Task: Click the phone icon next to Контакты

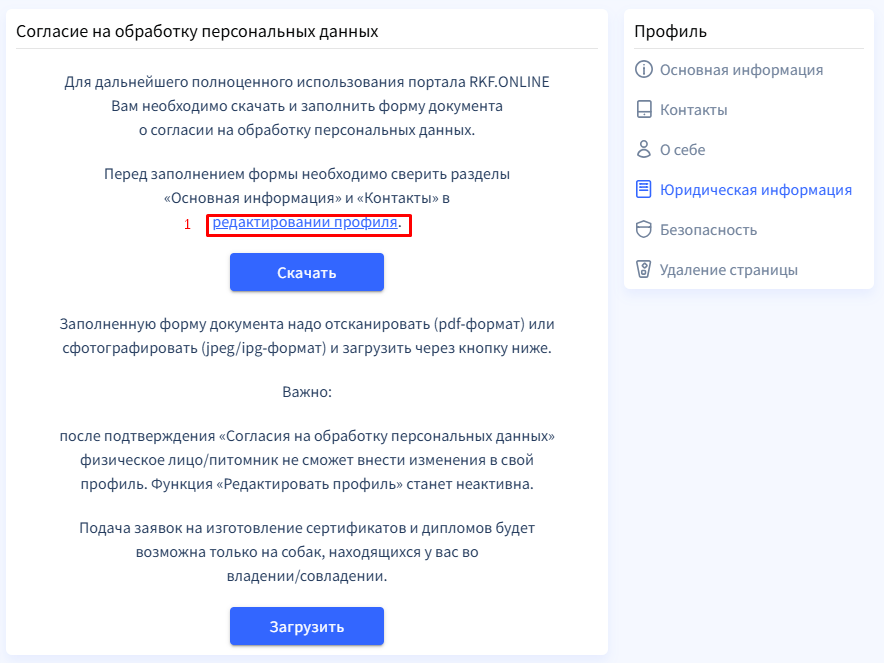Action: click(644, 110)
